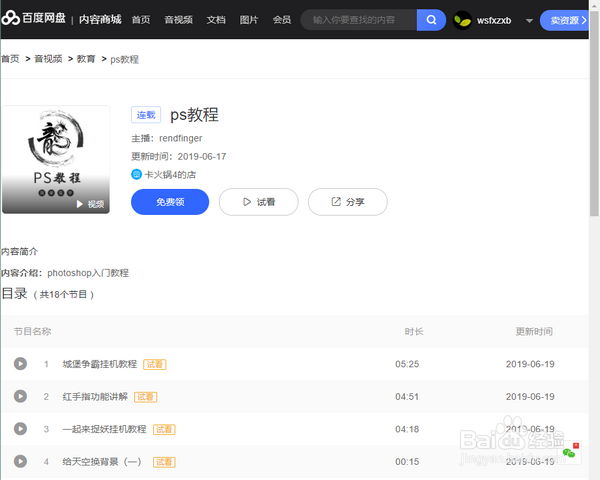Click the vertical scrollbar thumb
Screen dimensions: 600x480
[x=594, y=113]
